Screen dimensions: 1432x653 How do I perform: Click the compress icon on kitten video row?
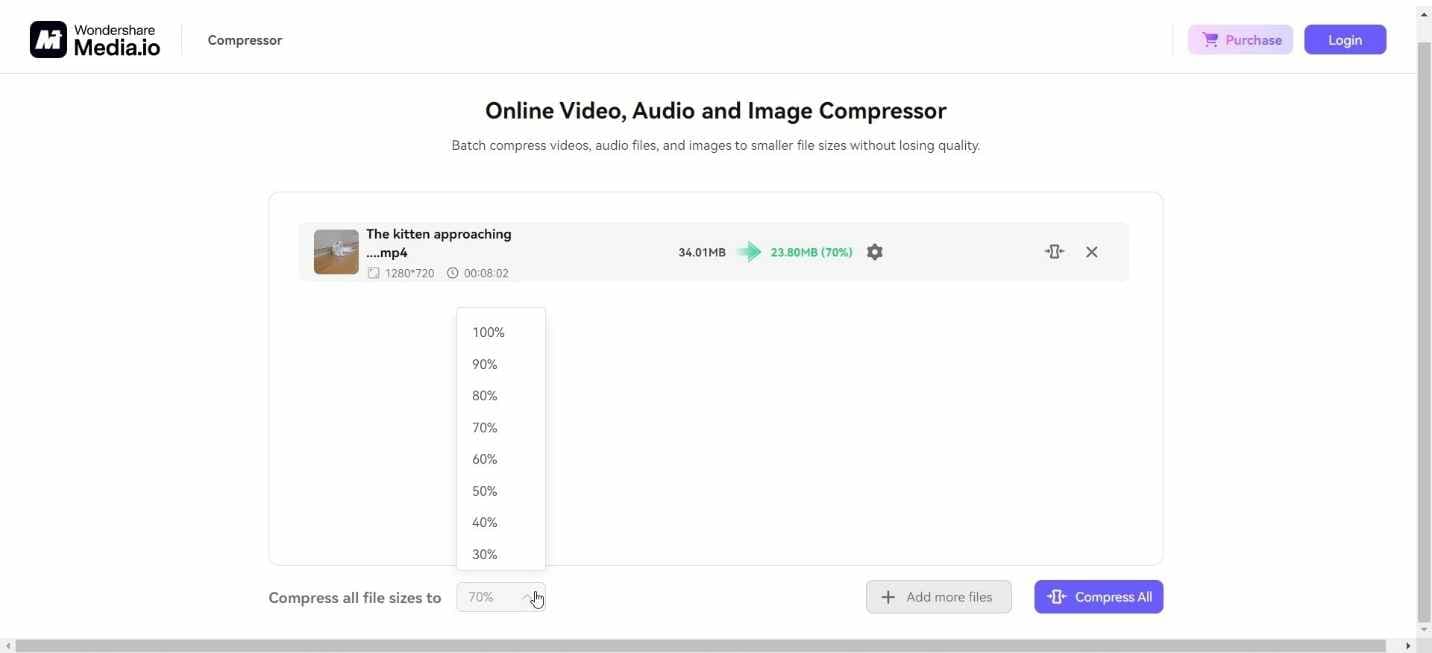coord(1055,251)
